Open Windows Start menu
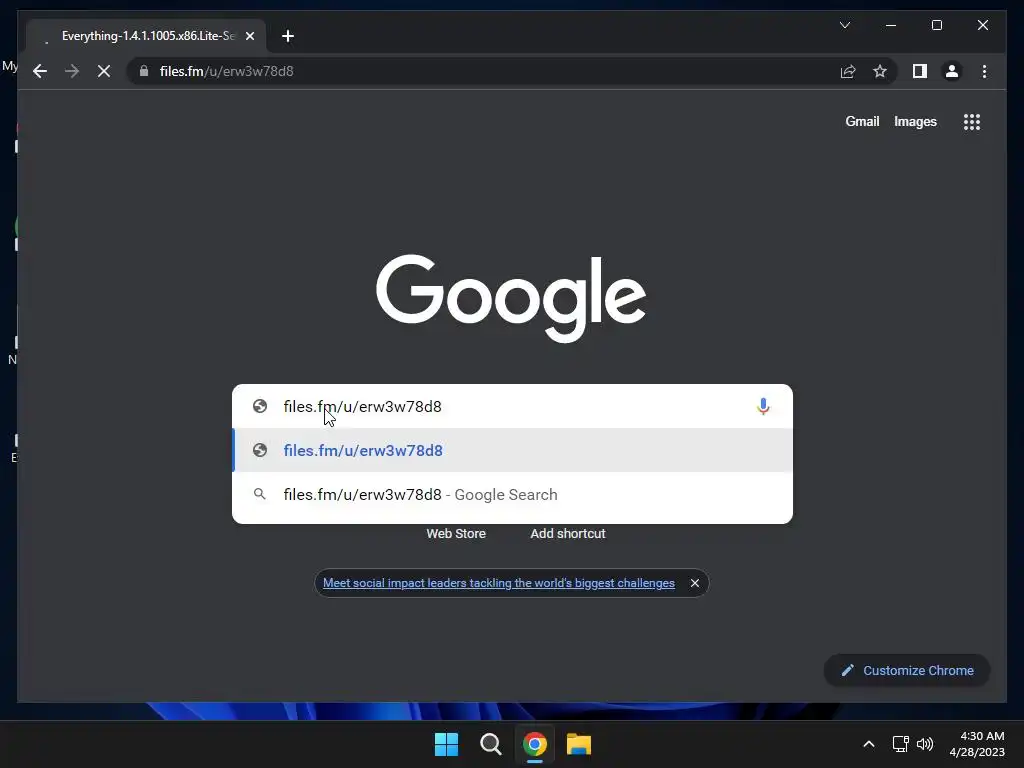Screen dimensions: 1024x768 447,744
